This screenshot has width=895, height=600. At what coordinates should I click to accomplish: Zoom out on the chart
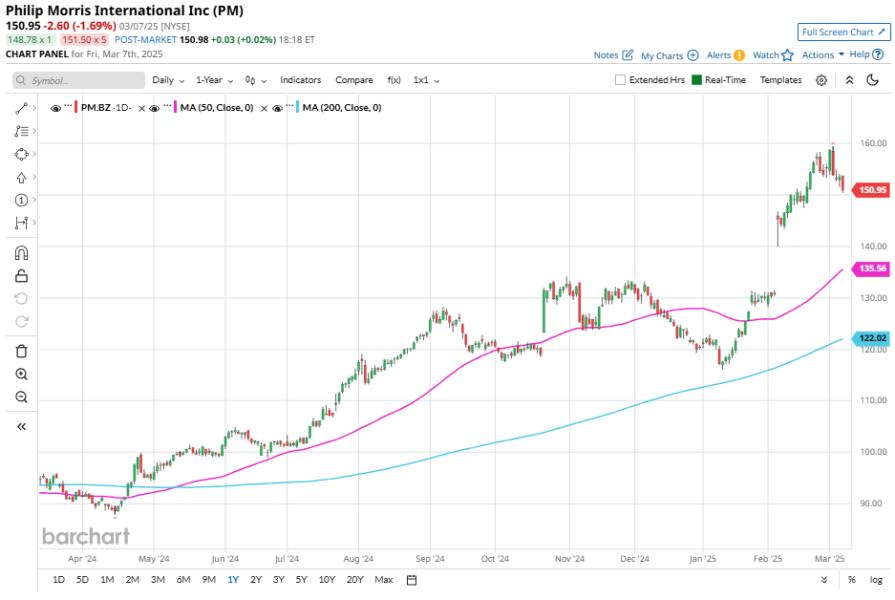[x=21, y=397]
